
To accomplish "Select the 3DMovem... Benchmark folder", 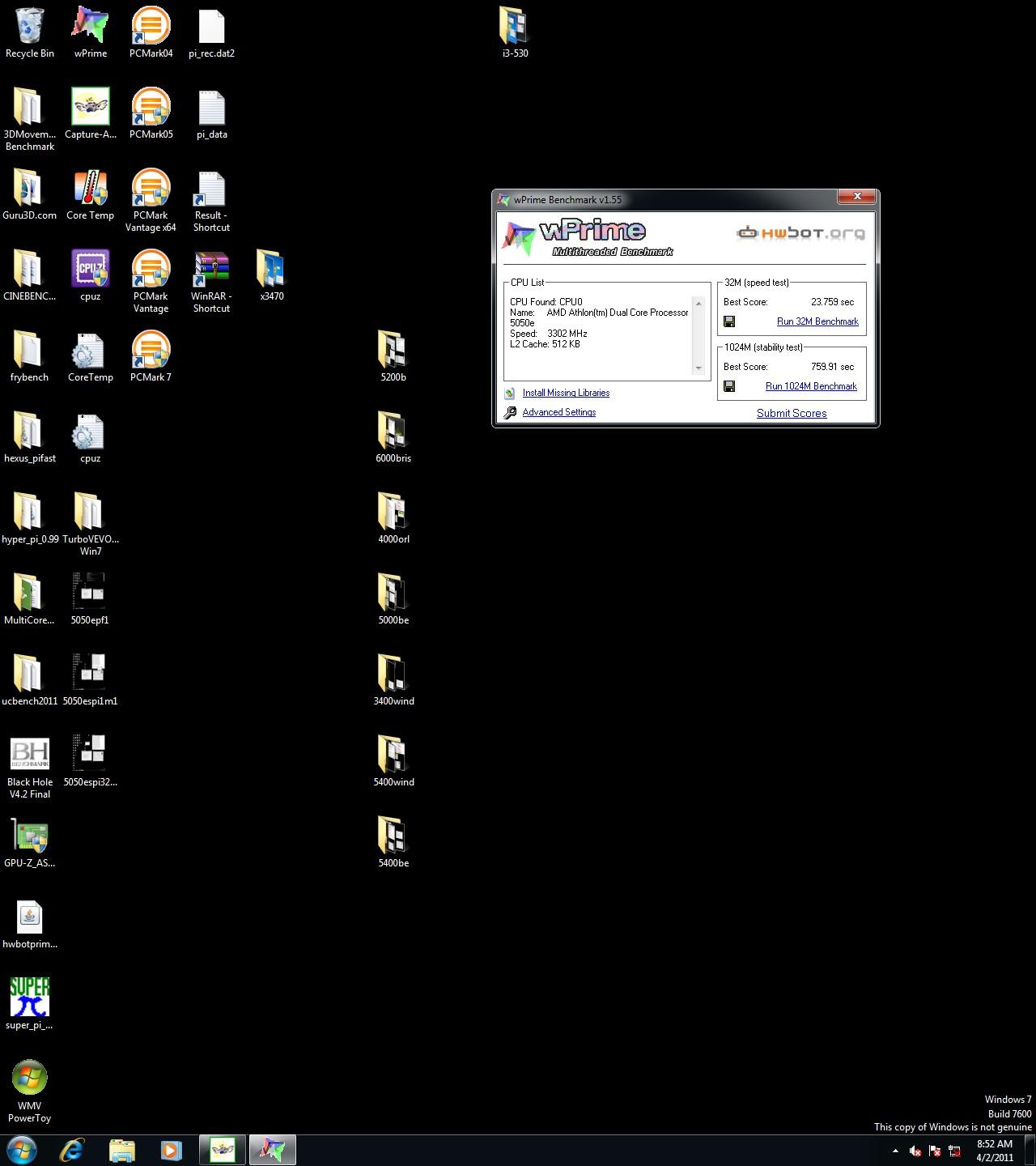I will coord(29,108).
